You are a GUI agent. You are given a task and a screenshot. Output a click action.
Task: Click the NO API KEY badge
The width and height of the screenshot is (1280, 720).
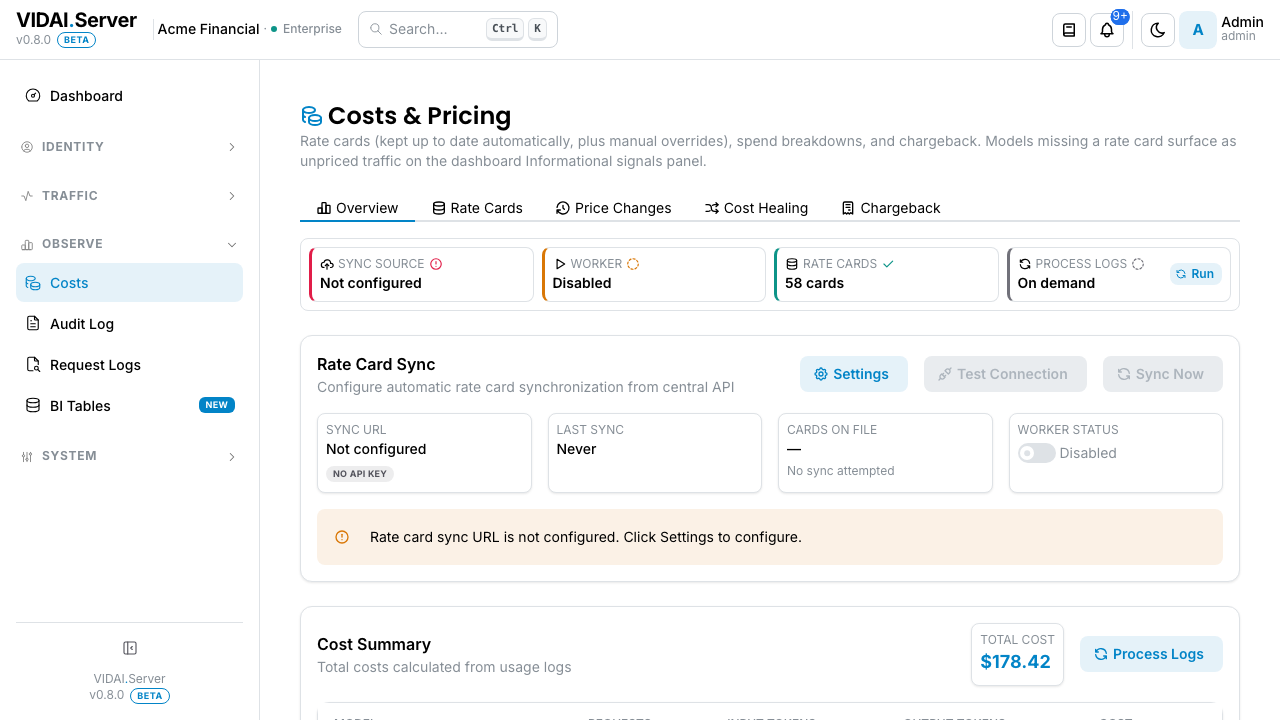(360, 474)
